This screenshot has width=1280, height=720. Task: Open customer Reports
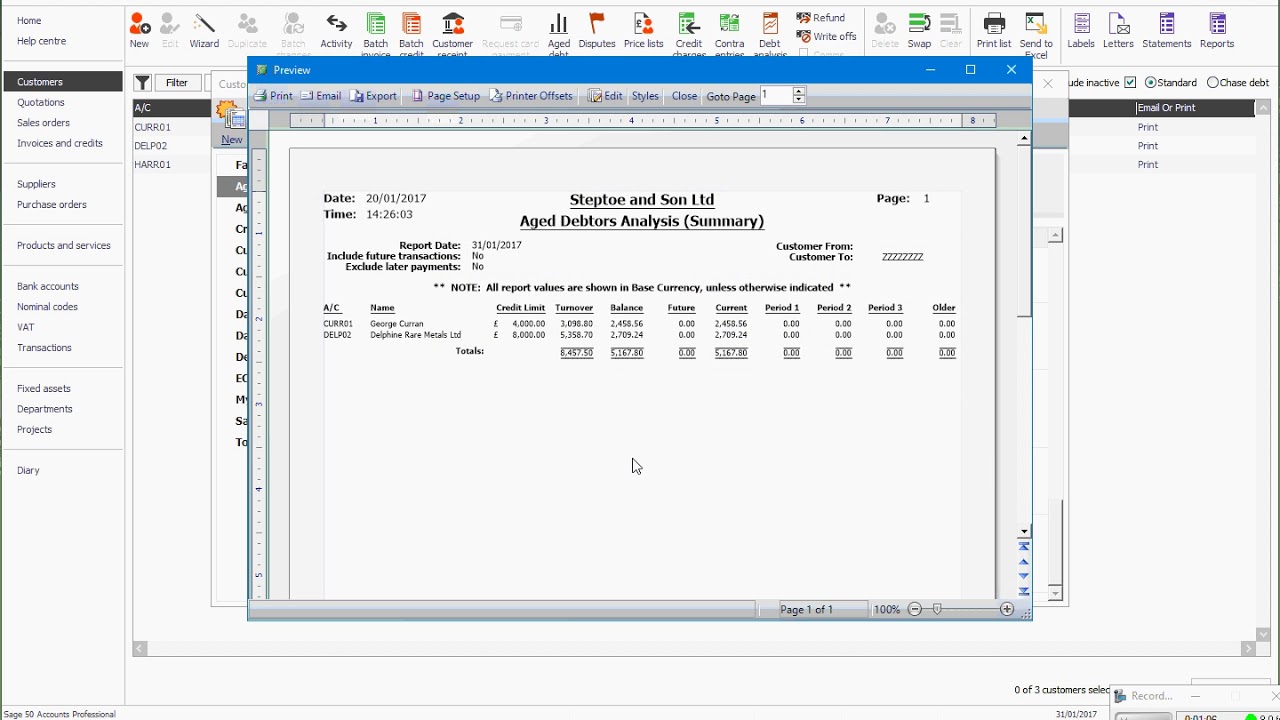[x=1217, y=30]
